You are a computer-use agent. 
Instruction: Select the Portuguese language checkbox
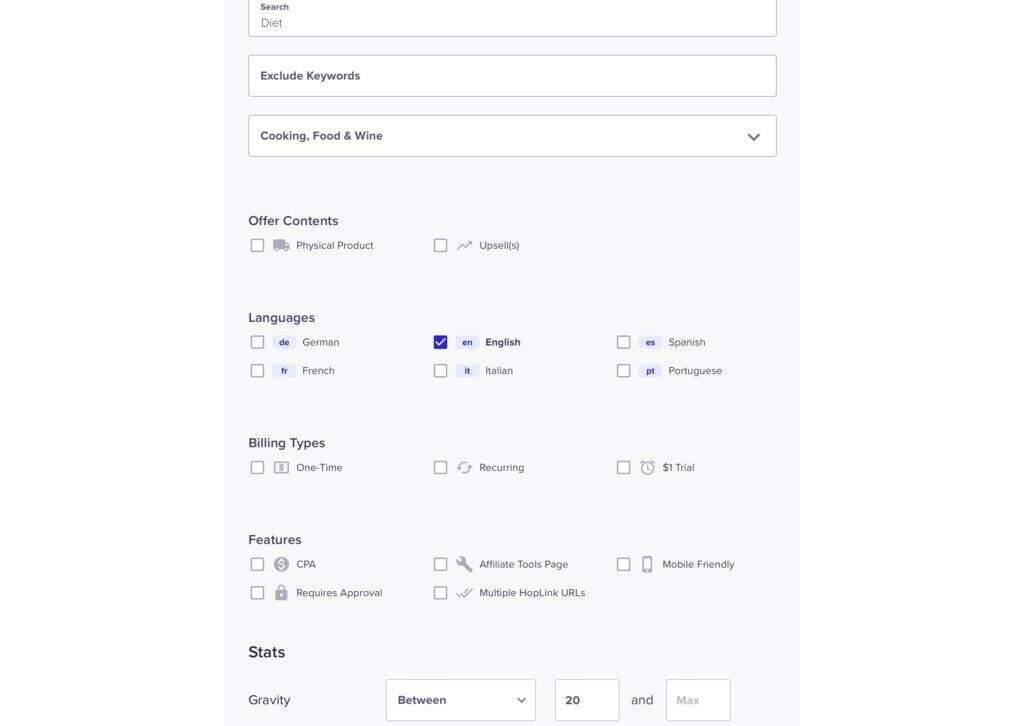(623, 371)
